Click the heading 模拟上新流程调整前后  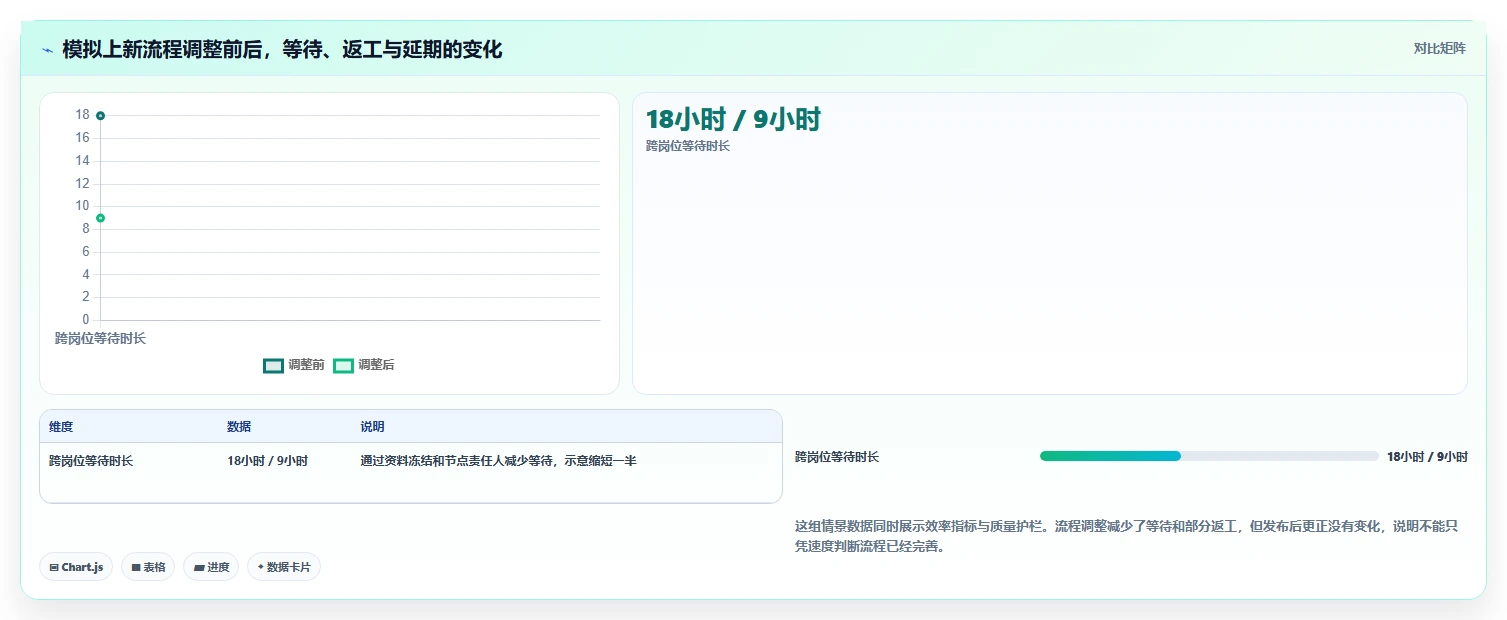282,49
